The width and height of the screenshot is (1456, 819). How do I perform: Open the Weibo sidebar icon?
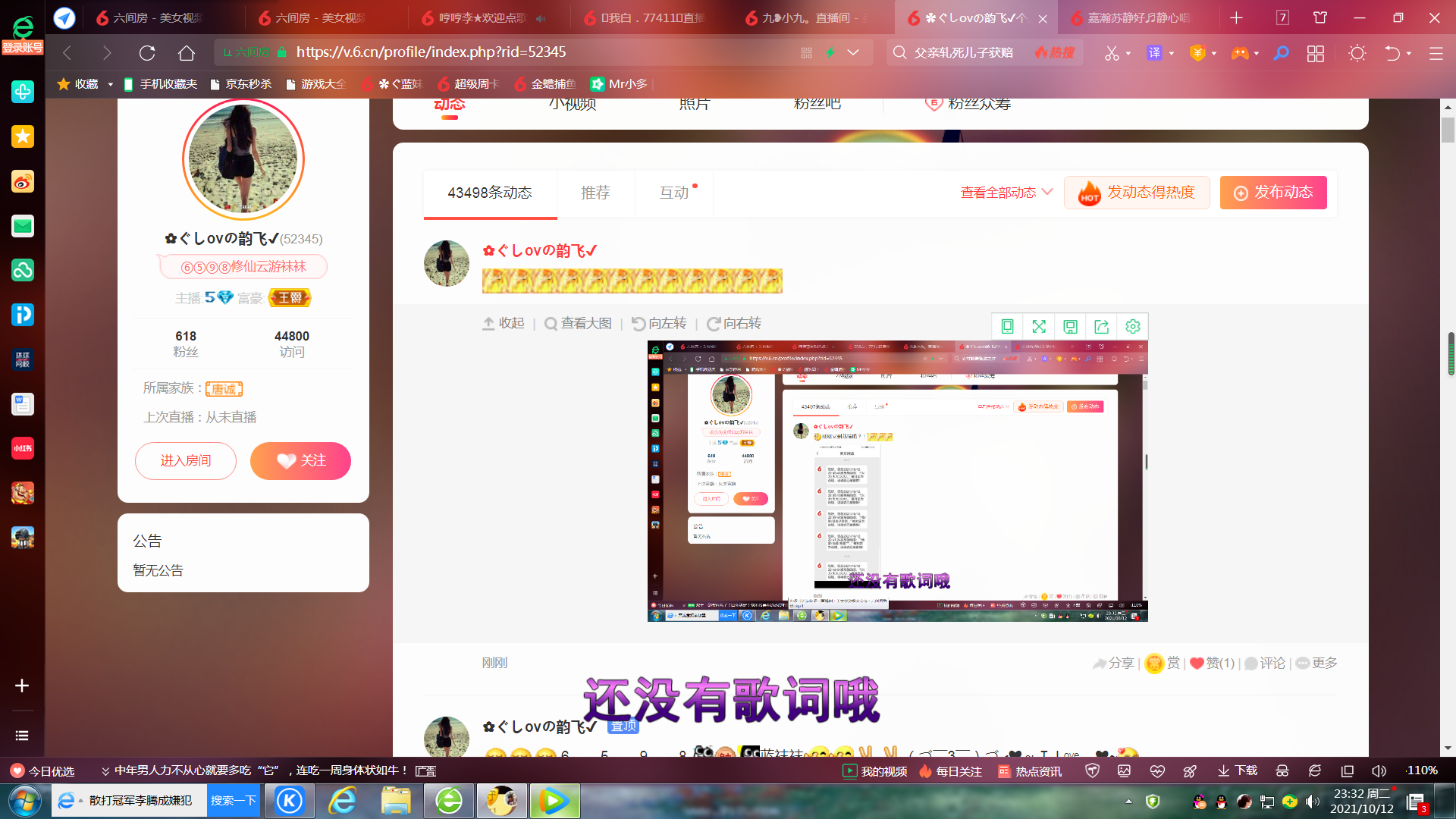(x=22, y=181)
